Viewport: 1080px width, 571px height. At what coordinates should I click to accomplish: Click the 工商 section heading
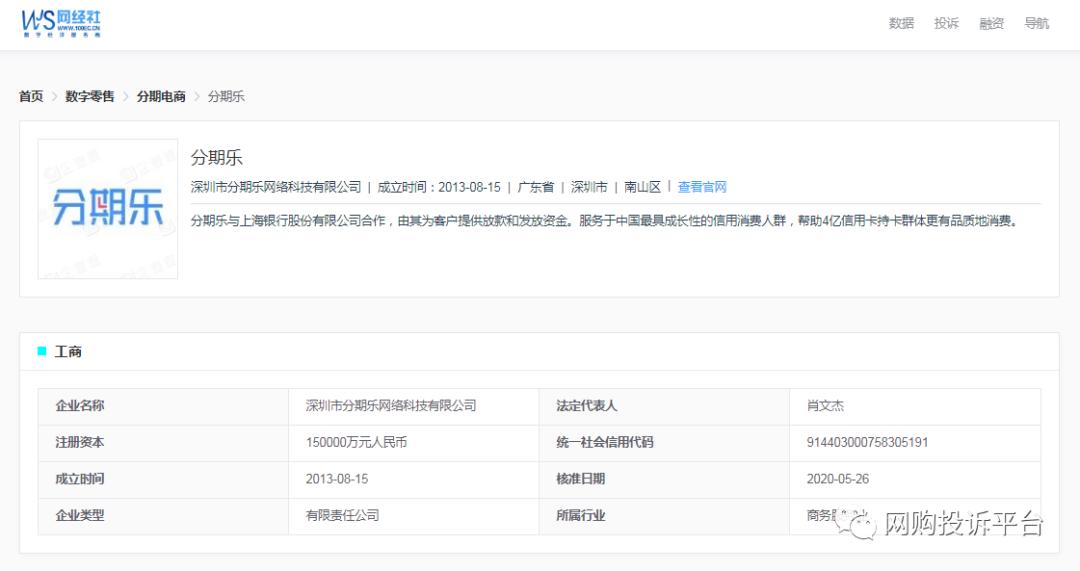pos(68,352)
